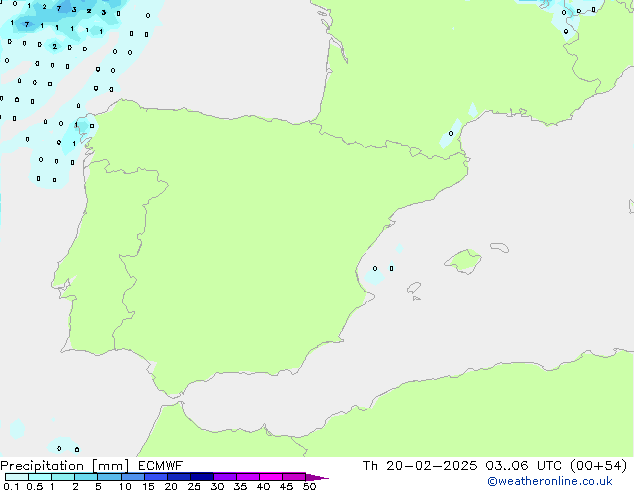
Task: Select the legend color between 2 and 5
Action: [86, 477]
